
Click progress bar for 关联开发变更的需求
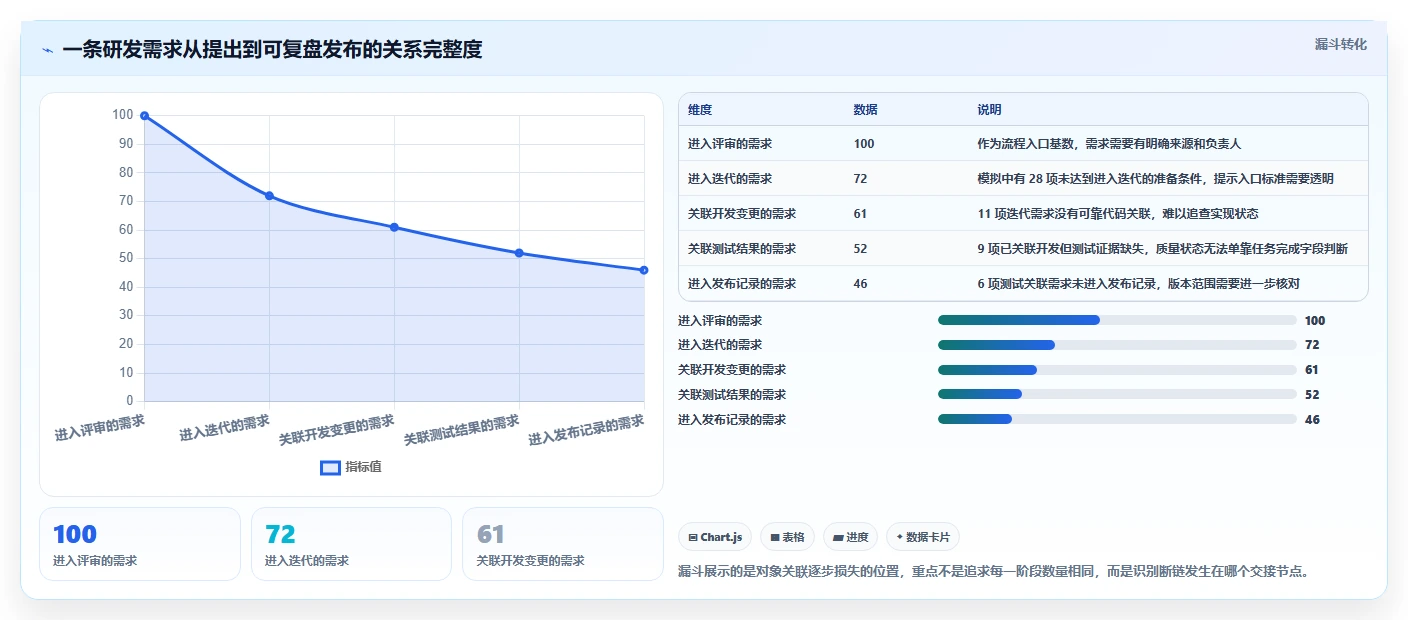click(1117, 370)
